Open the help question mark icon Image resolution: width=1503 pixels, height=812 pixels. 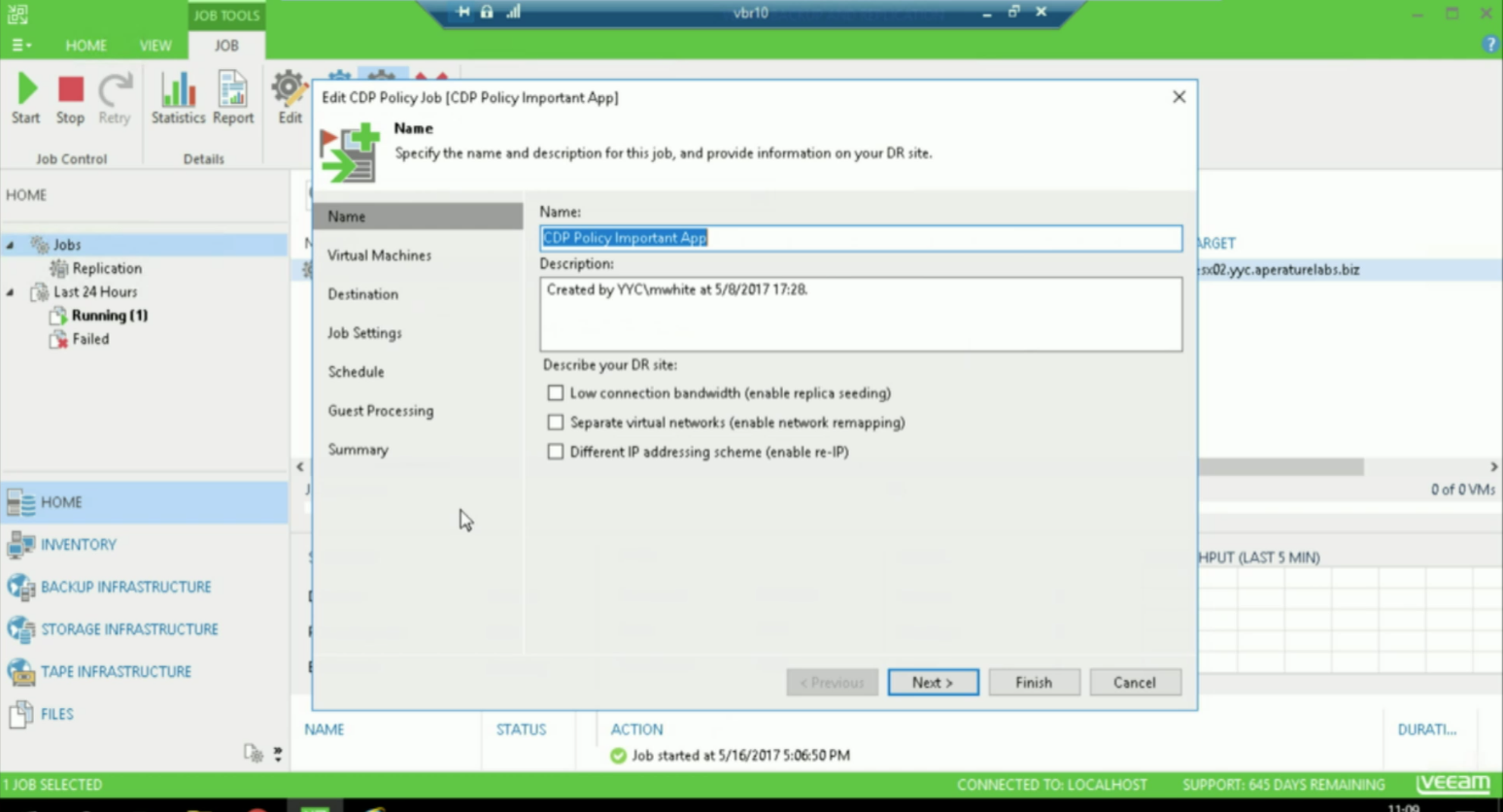1490,45
